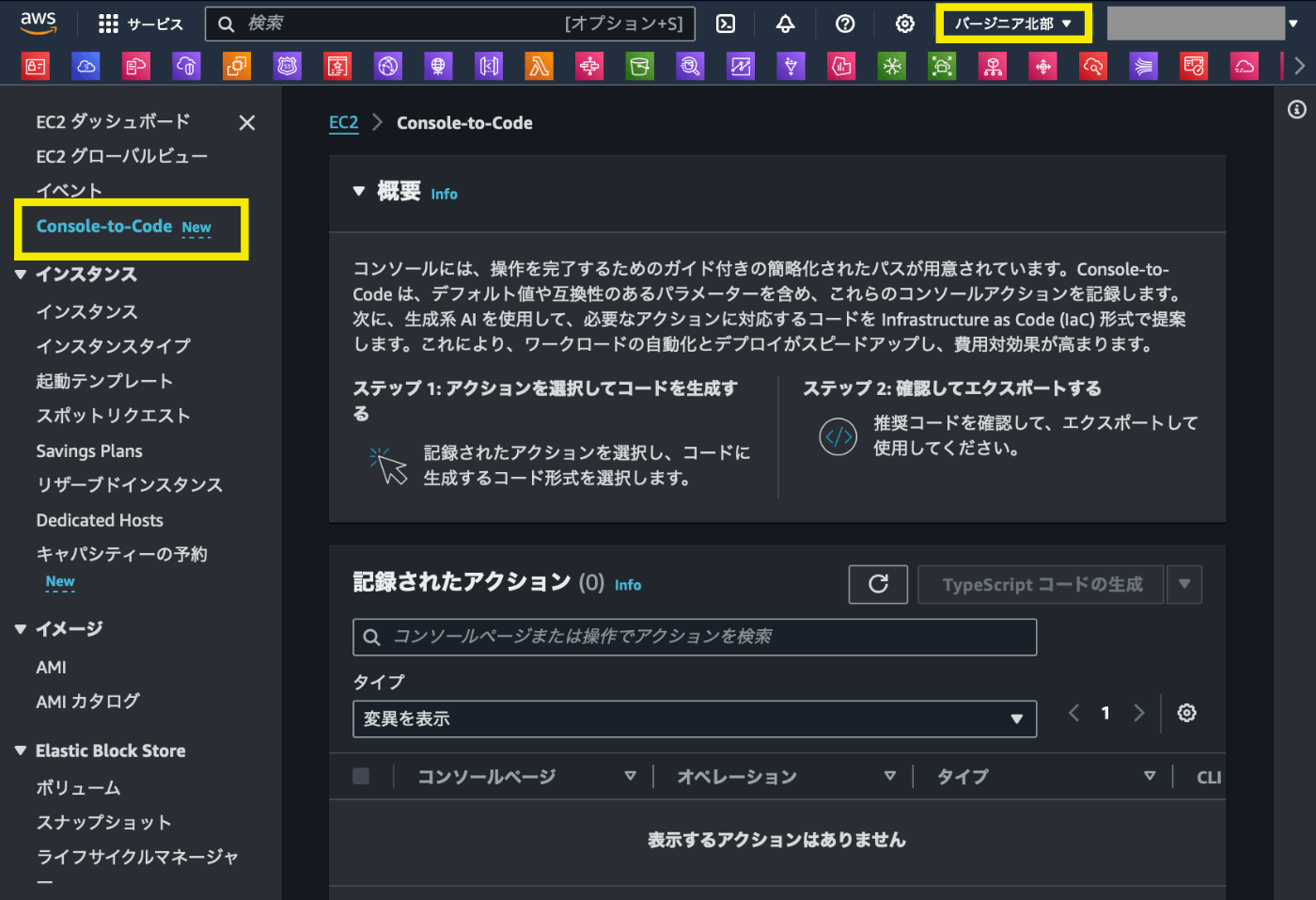Open EC2 ダッシュボード in sidebar
Image resolution: width=1316 pixels, height=900 pixels.
(113, 121)
